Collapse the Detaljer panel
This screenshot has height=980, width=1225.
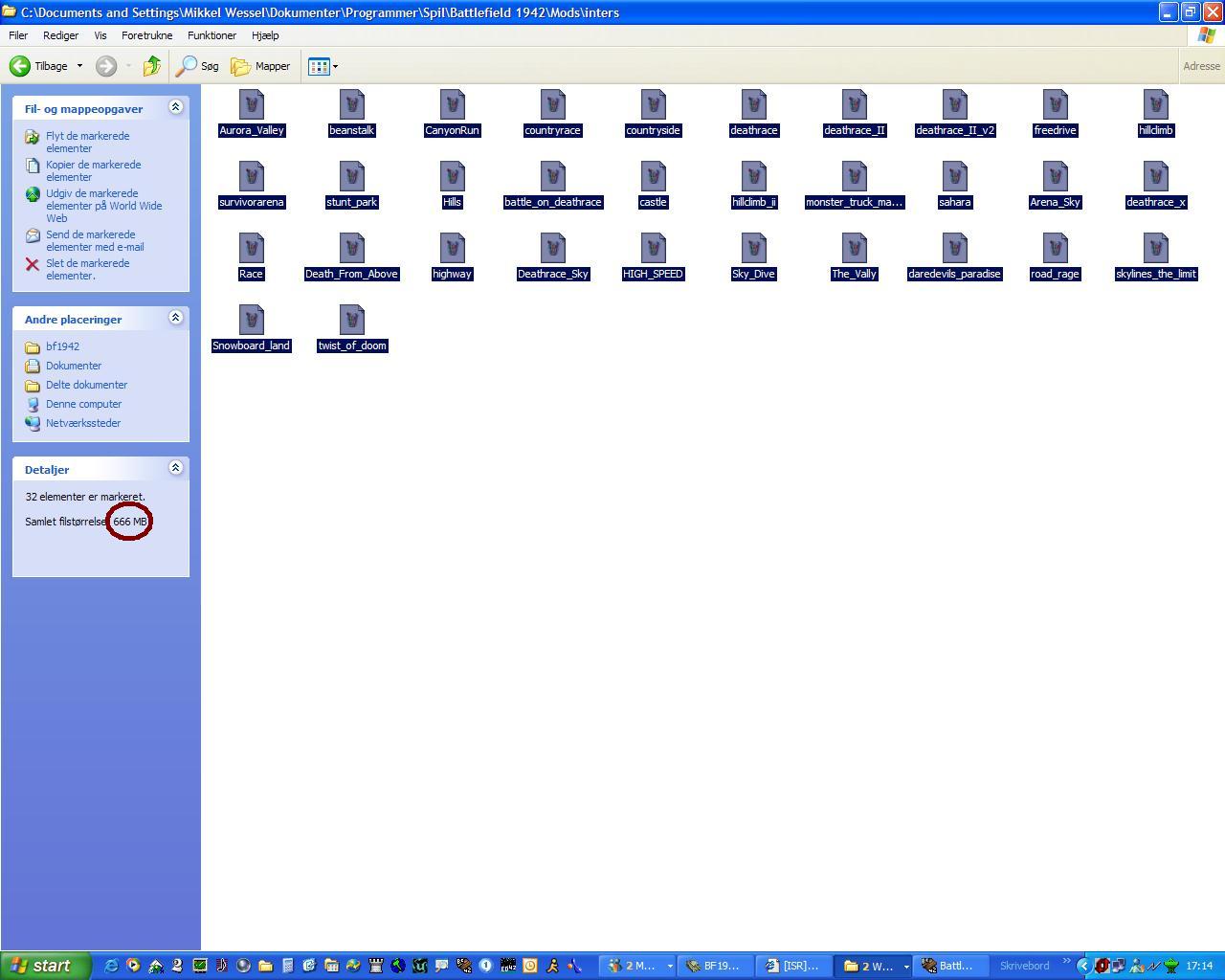[175, 468]
